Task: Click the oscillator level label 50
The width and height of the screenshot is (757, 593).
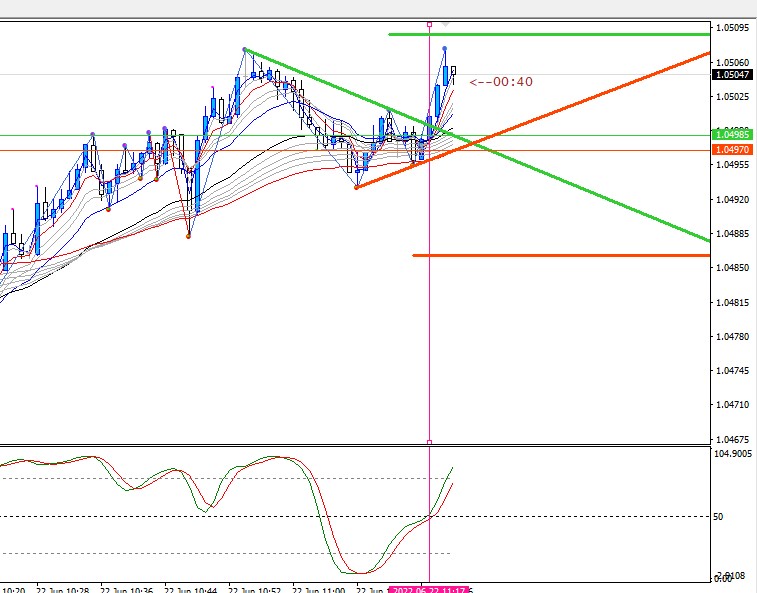Action: coord(718,517)
